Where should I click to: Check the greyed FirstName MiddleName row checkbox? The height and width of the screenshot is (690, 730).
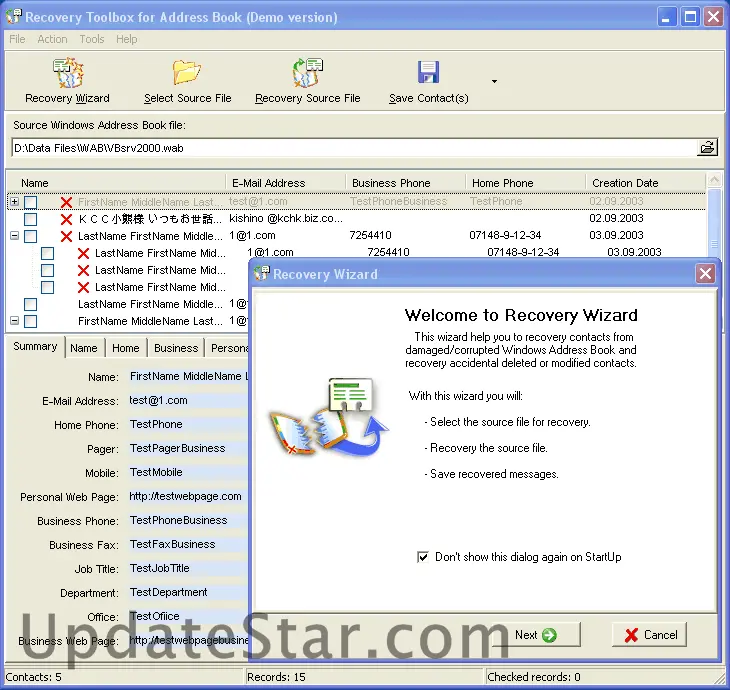click(x=31, y=202)
